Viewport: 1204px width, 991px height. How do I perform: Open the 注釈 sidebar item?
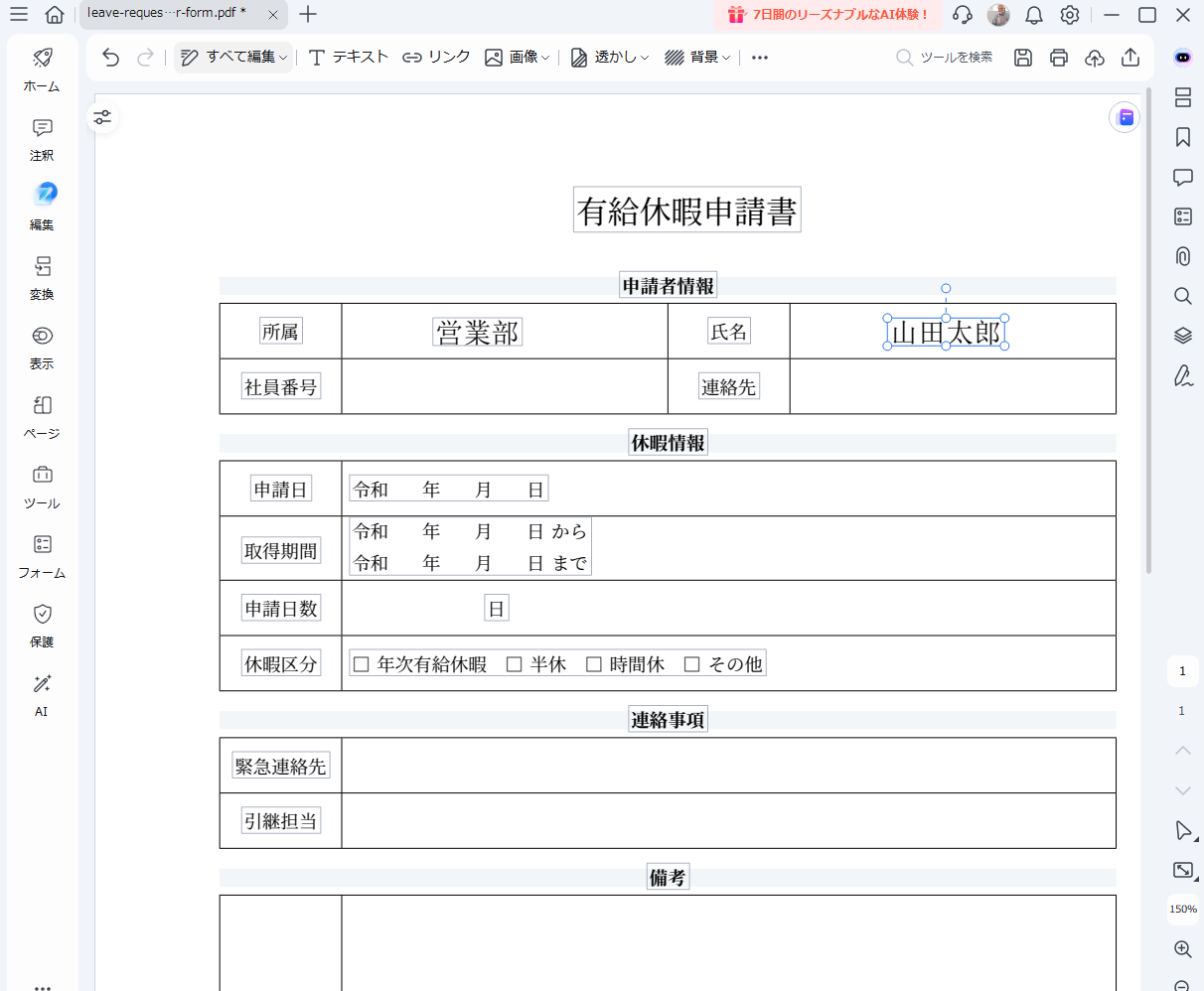[42, 139]
